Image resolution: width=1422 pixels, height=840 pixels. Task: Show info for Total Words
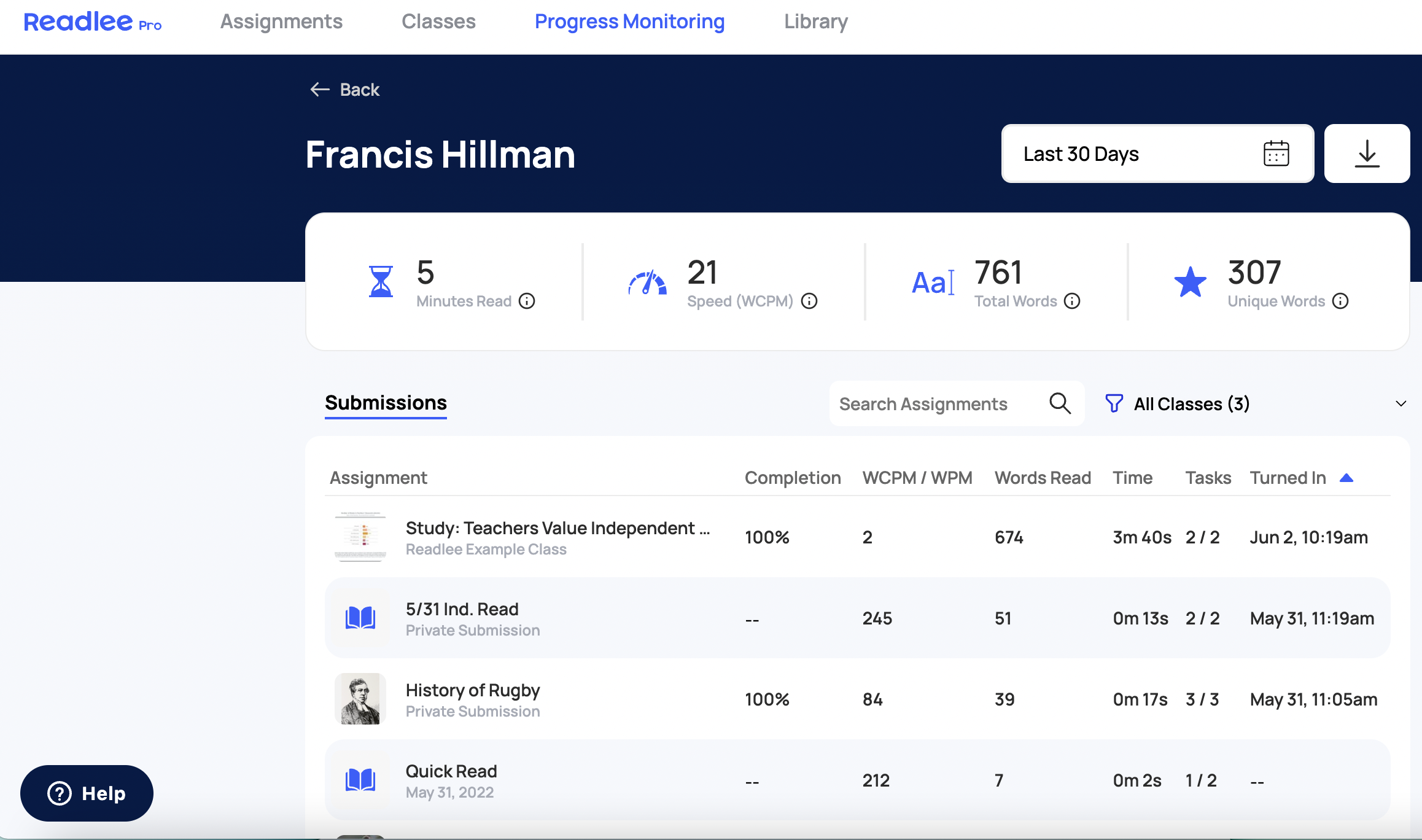point(1072,301)
